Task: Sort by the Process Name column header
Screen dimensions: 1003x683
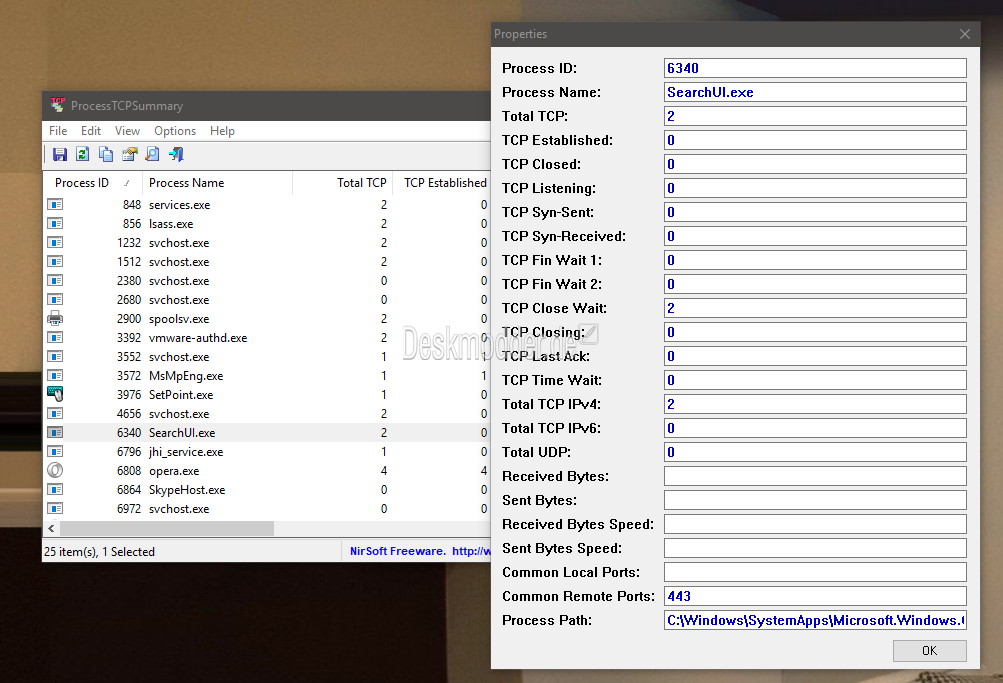Action: (217, 183)
